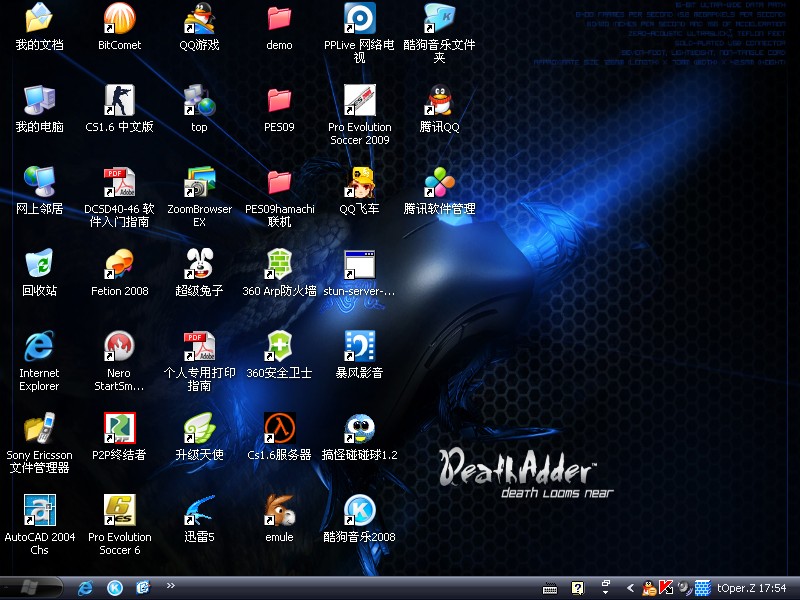Open the 腾讯QQ desktop icon
This screenshot has height=600, width=800.
pos(439,100)
